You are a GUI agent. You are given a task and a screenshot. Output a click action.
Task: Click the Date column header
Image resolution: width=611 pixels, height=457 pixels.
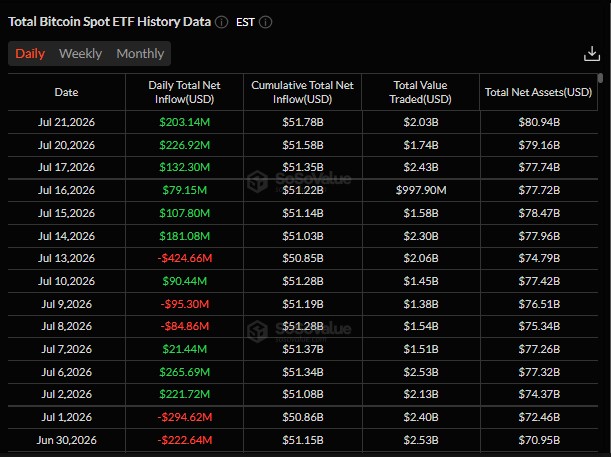(x=66, y=92)
